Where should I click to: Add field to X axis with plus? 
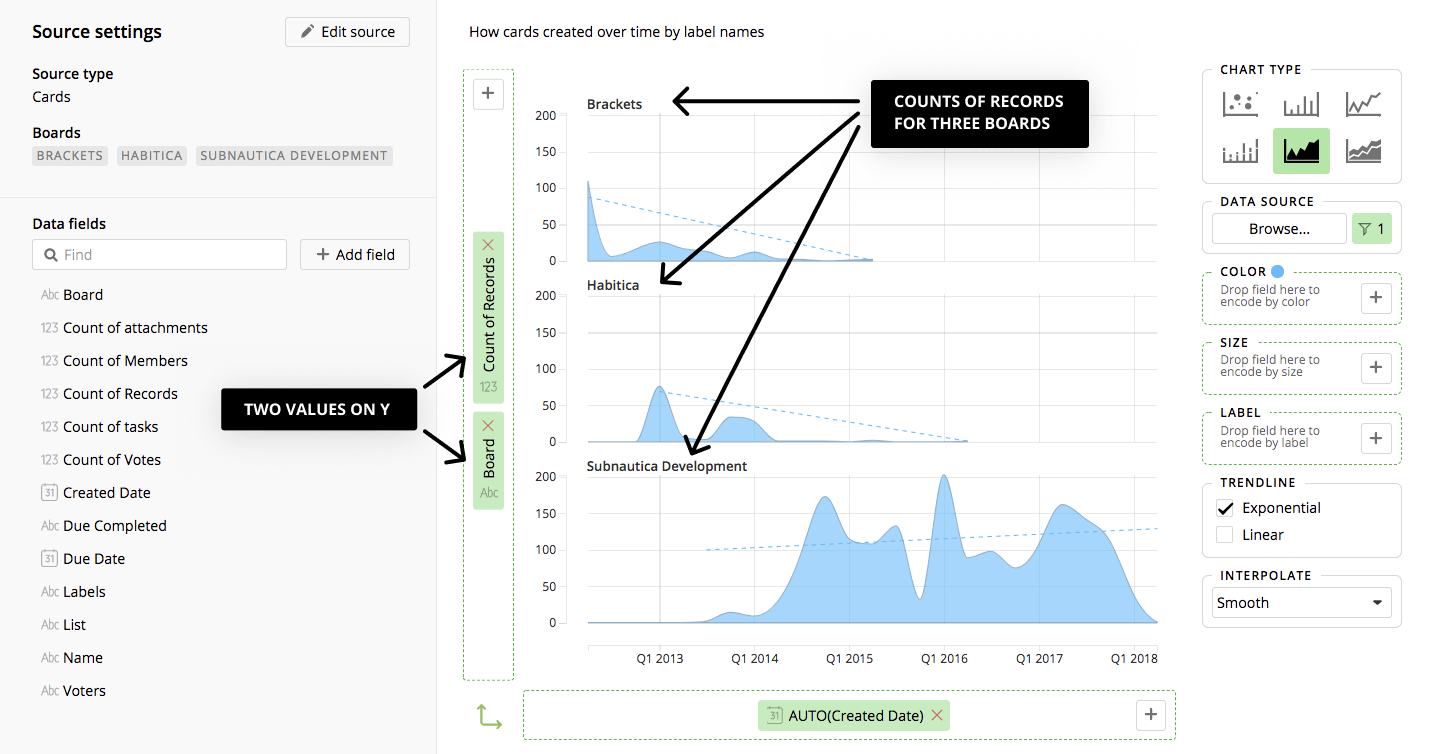point(1151,714)
